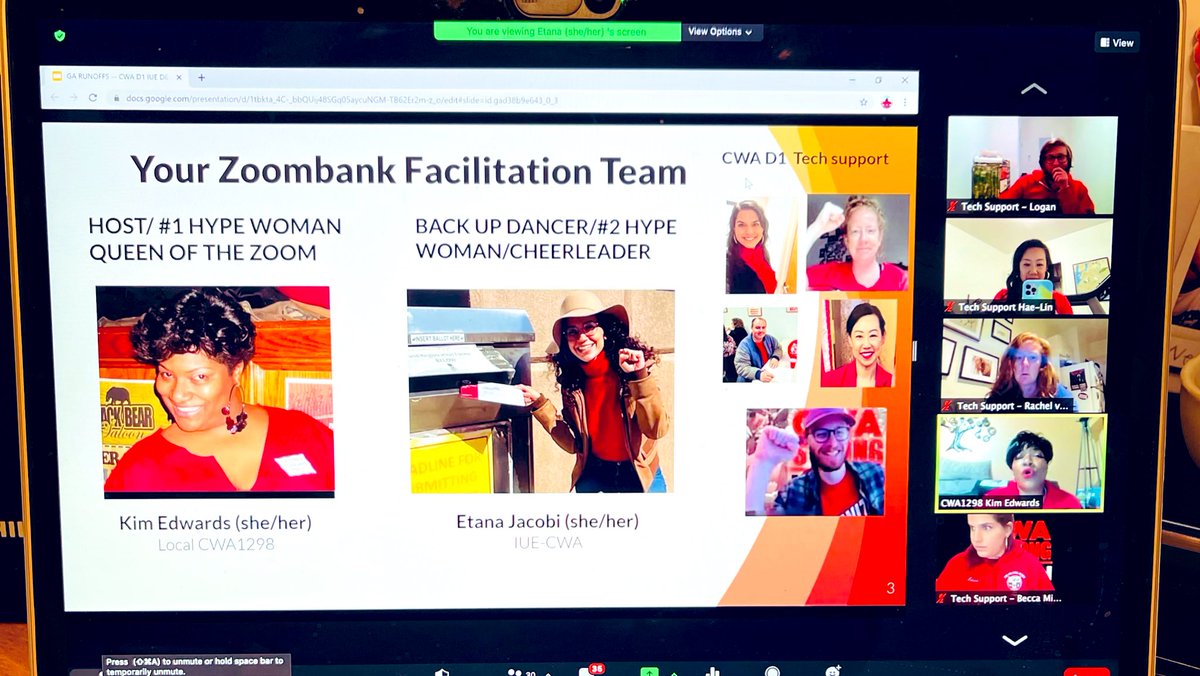
Task: Reload the Google Slides page
Action: [x=94, y=98]
